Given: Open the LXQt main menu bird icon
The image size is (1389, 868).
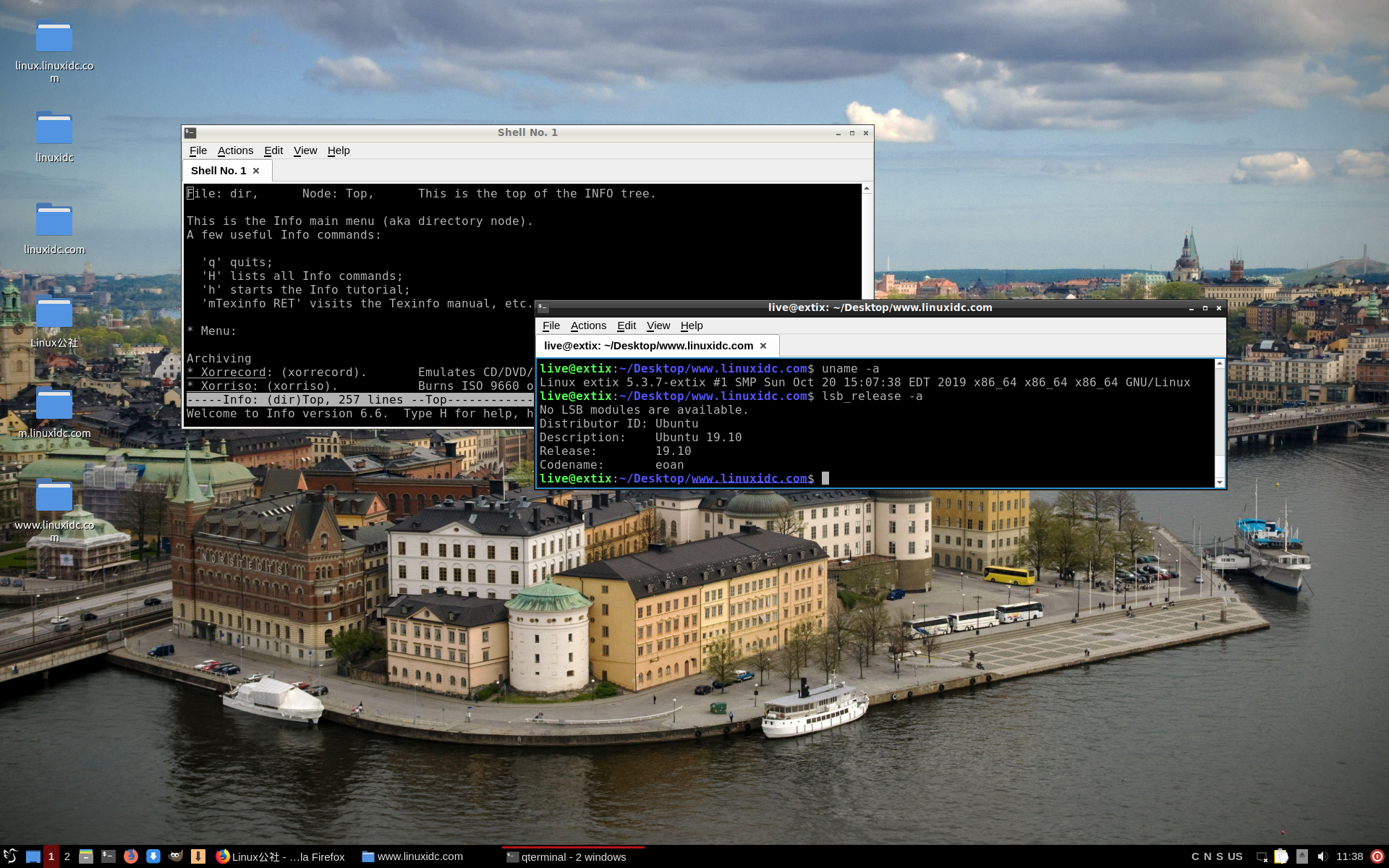Looking at the screenshot, I should click(10, 856).
